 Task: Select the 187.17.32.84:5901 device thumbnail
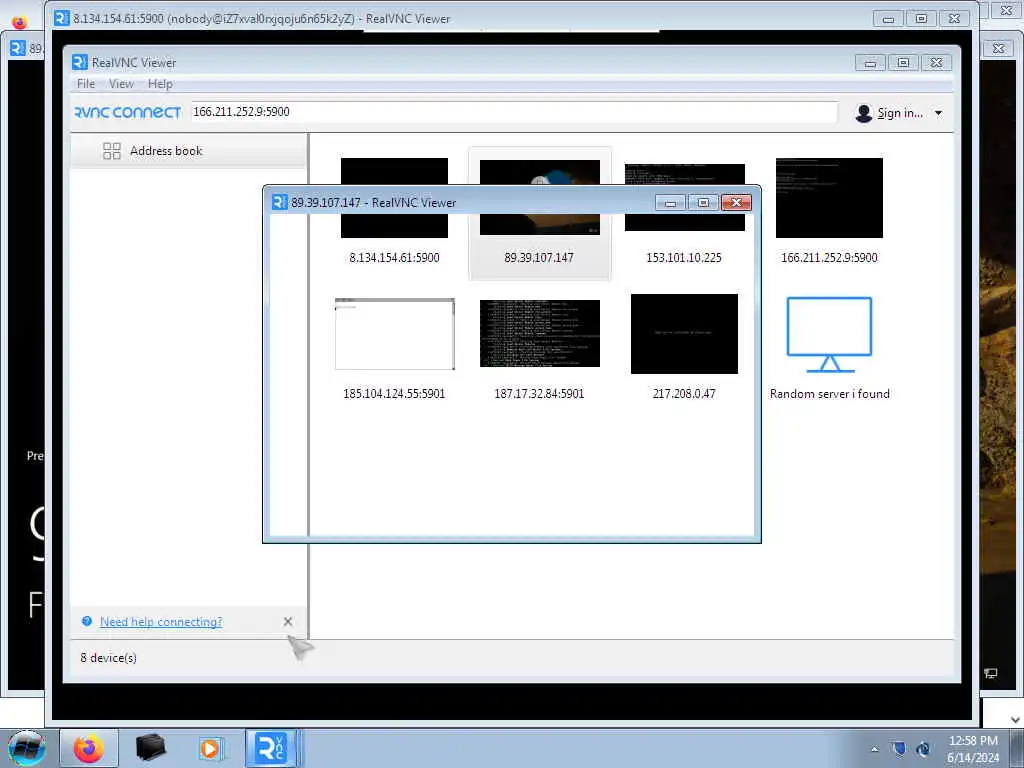point(539,333)
